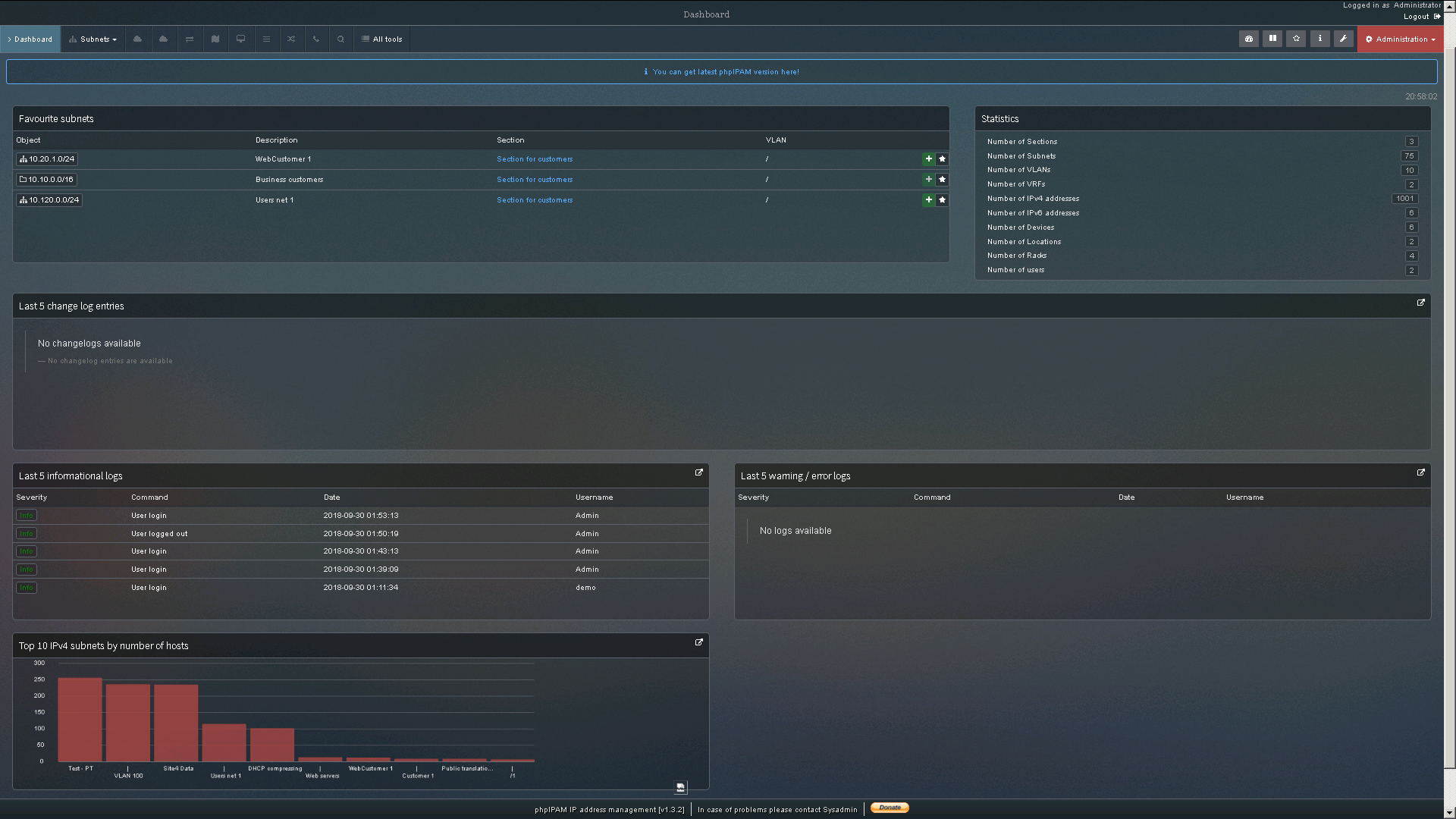Click the VLAN 100 bar in chart
This screenshot has width=1456, height=819.
point(128,723)
